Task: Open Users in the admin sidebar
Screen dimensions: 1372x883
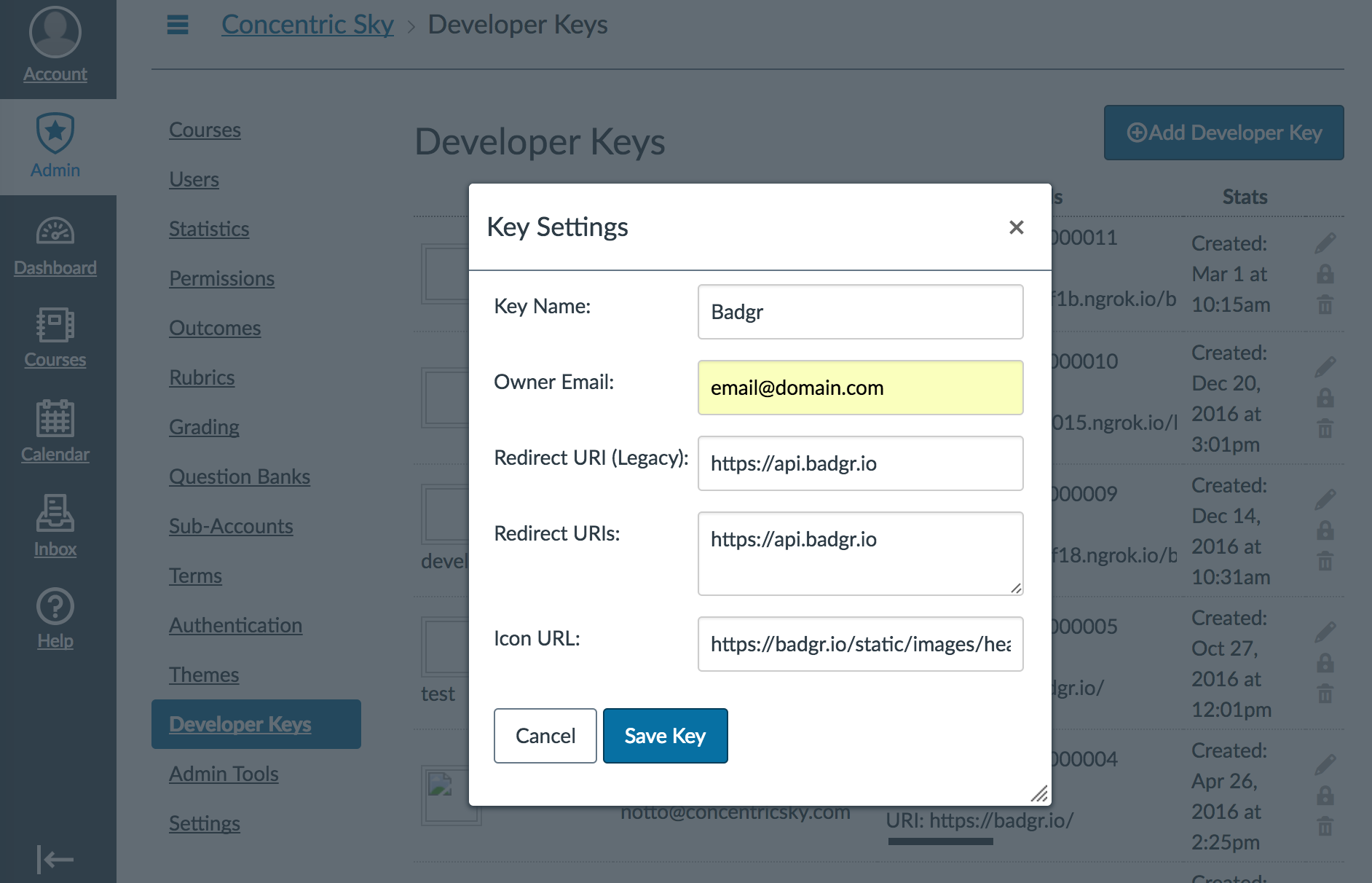Action: pos(194,179)
